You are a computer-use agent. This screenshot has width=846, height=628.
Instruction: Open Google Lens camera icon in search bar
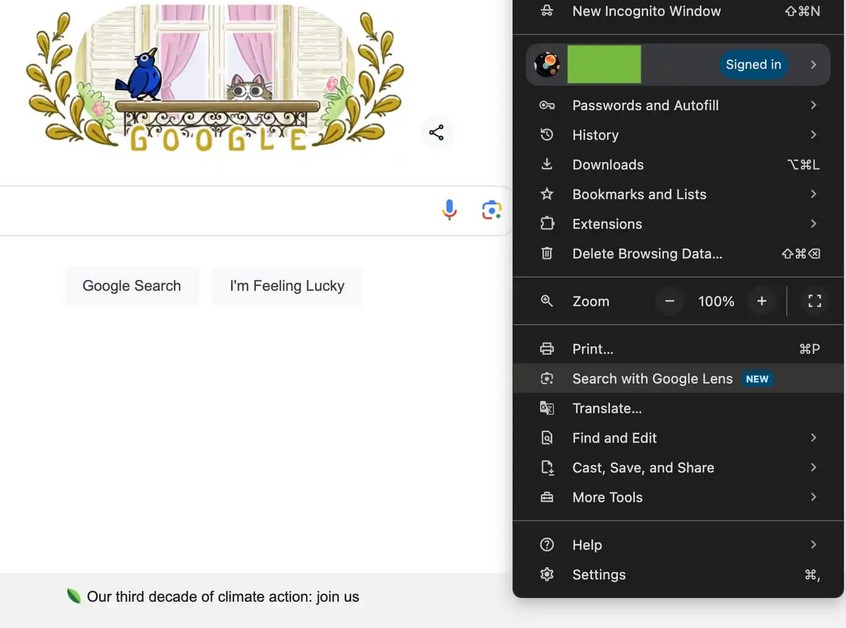pos(492,210)
